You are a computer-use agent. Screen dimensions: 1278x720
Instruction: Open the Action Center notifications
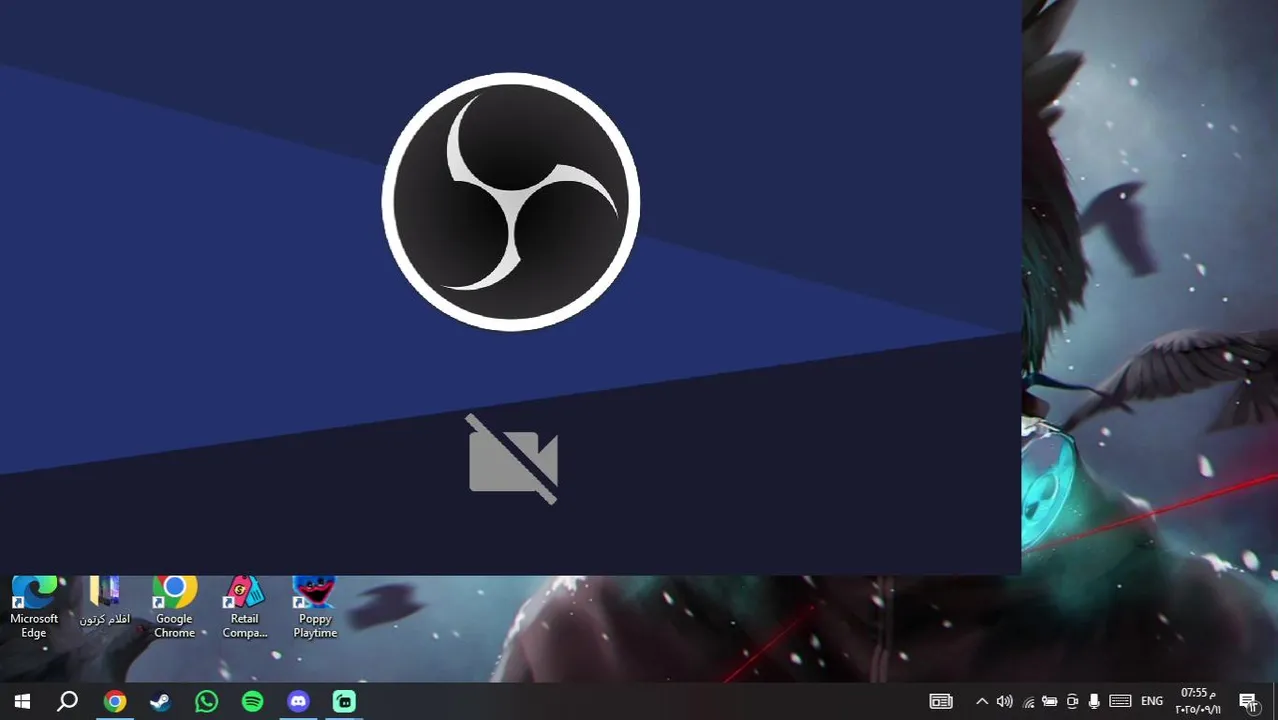coord(1248,702)
